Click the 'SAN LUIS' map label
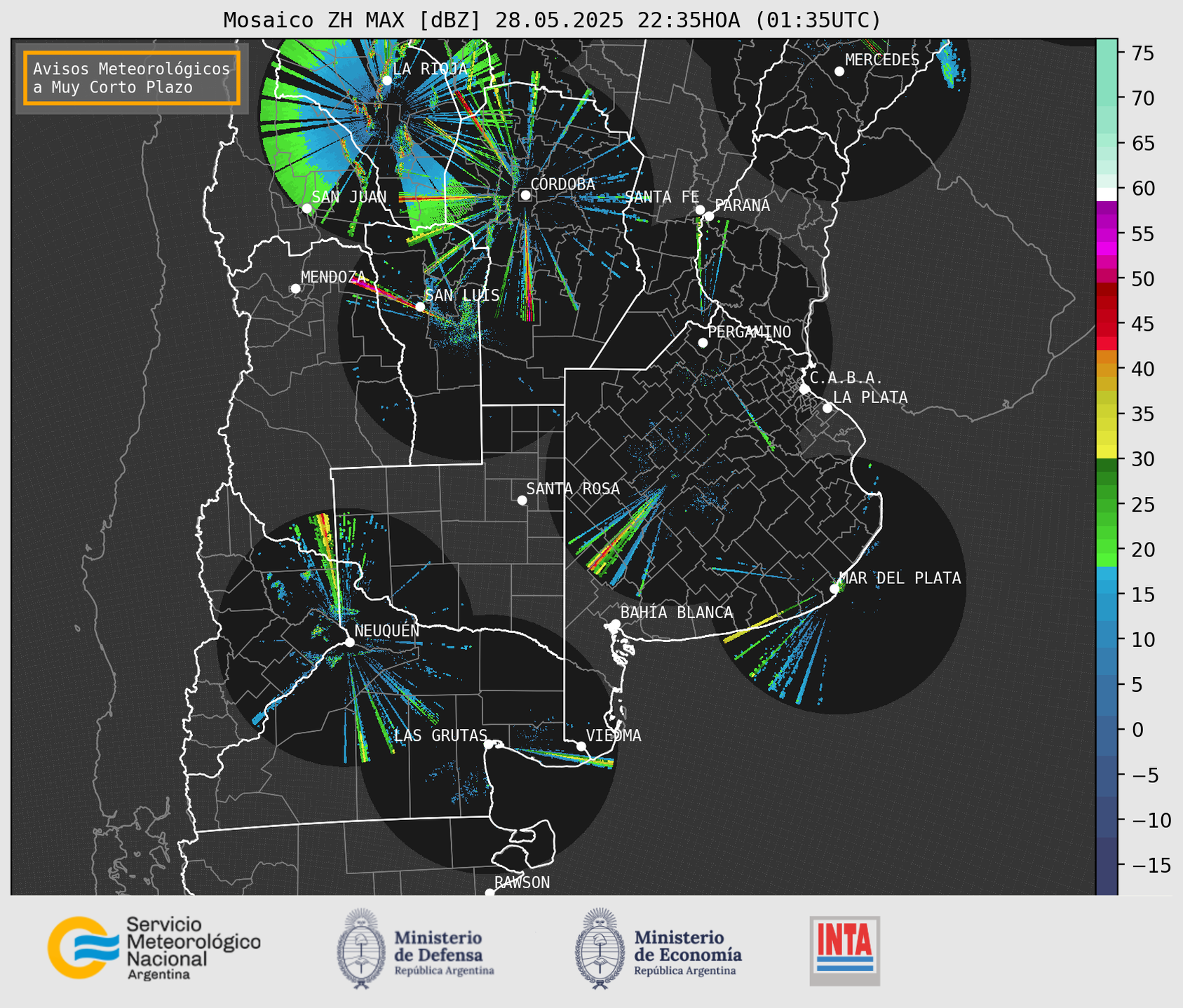The width and height of the screenshot is (1183, 1008). [x=462, y=295]
